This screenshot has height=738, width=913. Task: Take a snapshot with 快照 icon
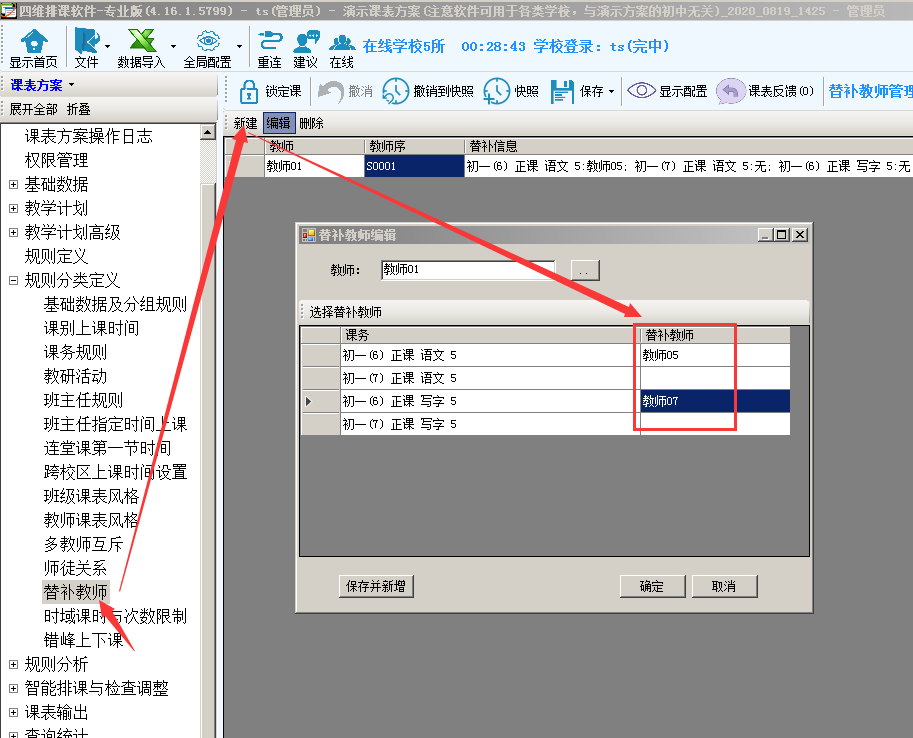[497, 91]
